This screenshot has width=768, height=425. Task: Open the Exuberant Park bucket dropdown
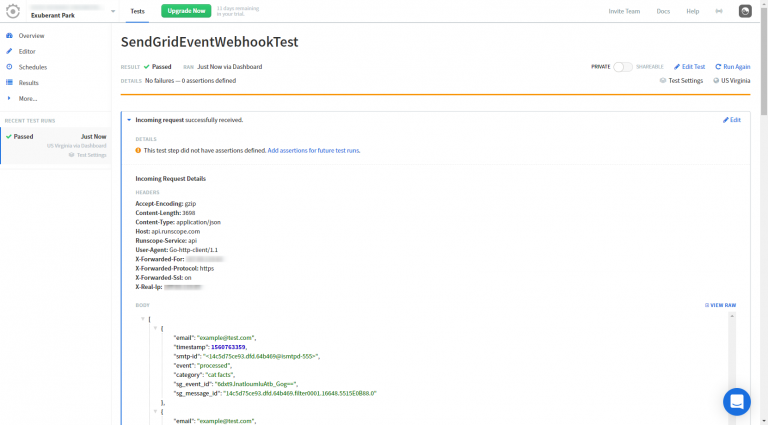point(112,12)
